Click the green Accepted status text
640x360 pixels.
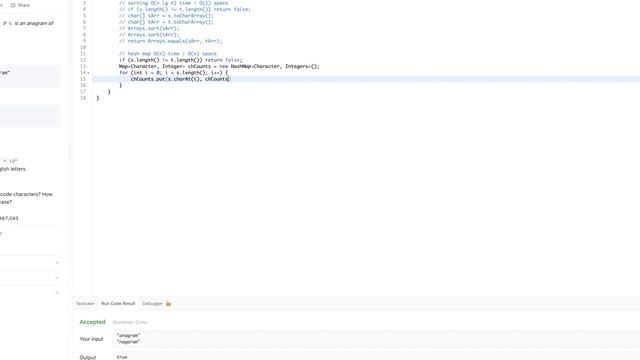(92, 322)
